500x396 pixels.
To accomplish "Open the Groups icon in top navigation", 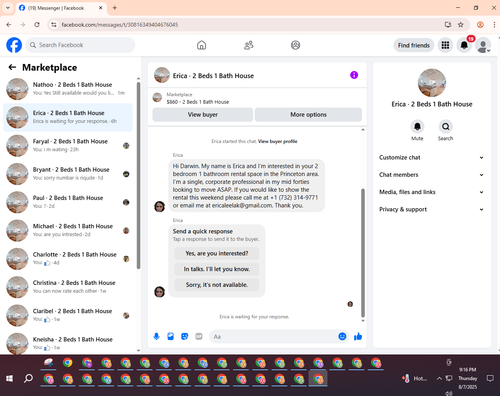I will tap(295, 45).
